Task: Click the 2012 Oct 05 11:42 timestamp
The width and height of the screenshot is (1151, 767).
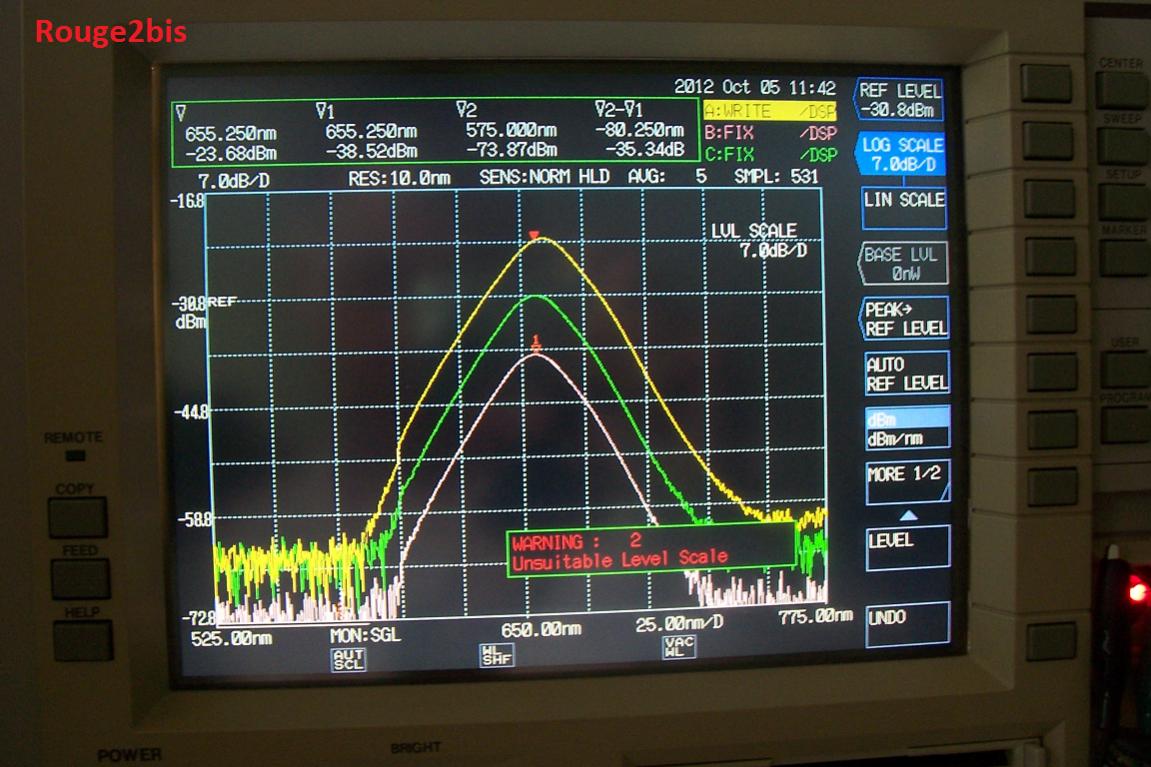Action: coord(755,87)
